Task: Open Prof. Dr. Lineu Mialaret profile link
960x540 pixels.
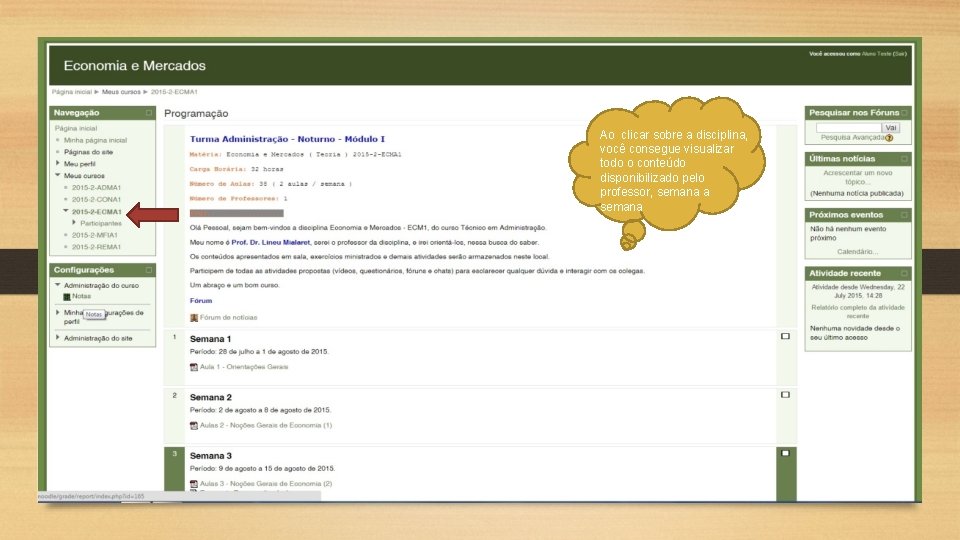Action: (x=271, y=242)
